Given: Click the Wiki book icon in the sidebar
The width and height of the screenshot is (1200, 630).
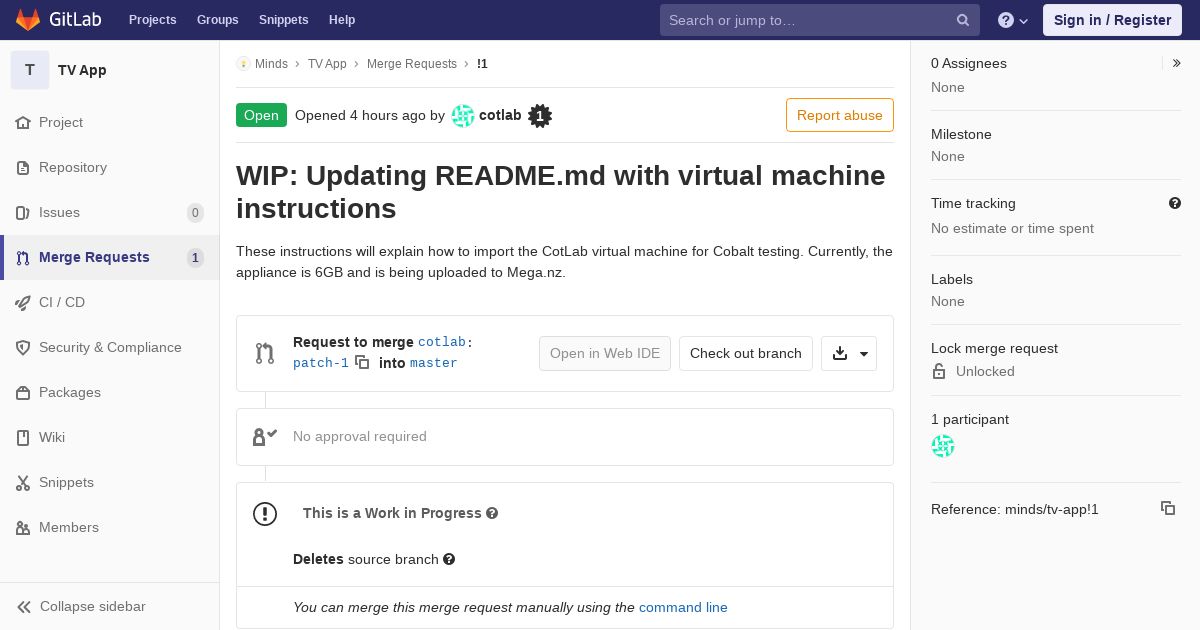Looking at the screenshot, I should pos(23,438).
